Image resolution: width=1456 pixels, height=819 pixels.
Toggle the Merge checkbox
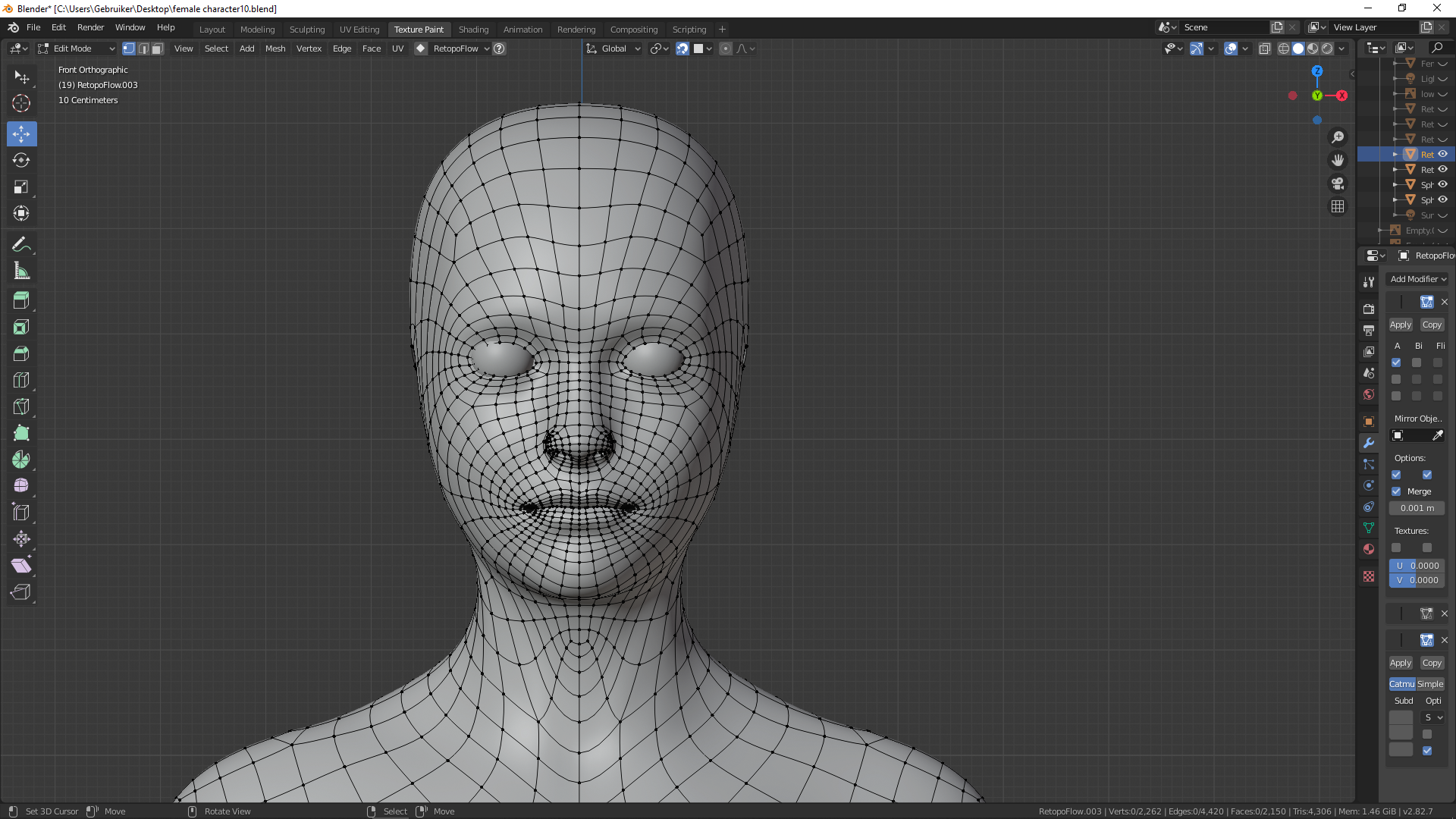click(1396, 491)
